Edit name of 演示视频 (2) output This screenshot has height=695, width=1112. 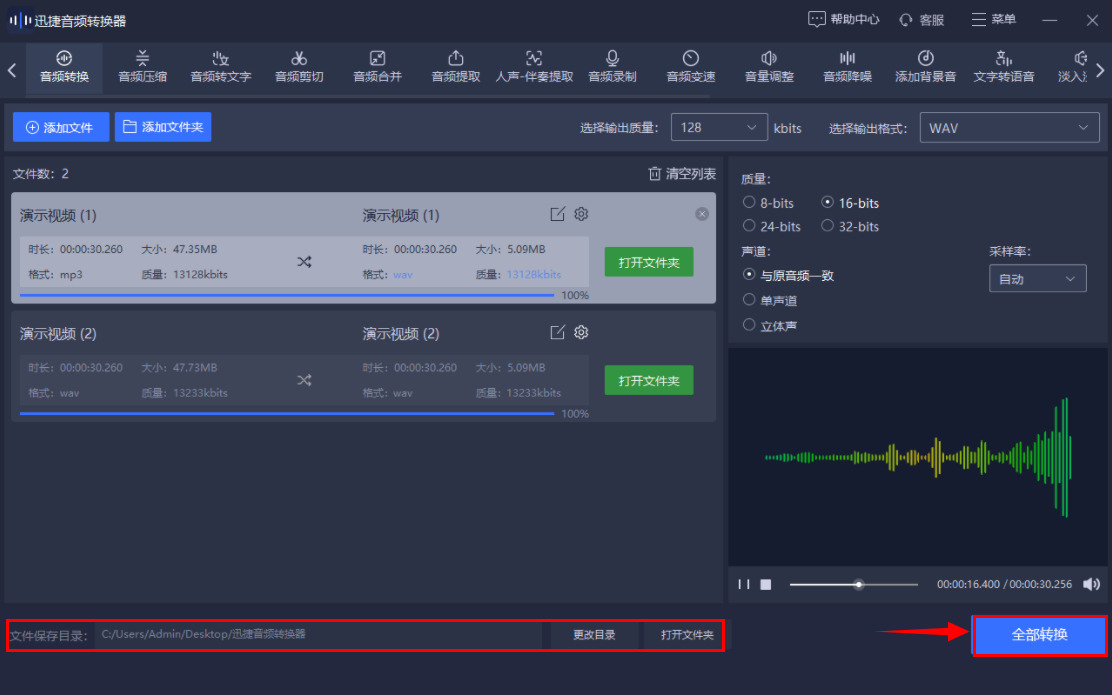[x=557, y=333]
